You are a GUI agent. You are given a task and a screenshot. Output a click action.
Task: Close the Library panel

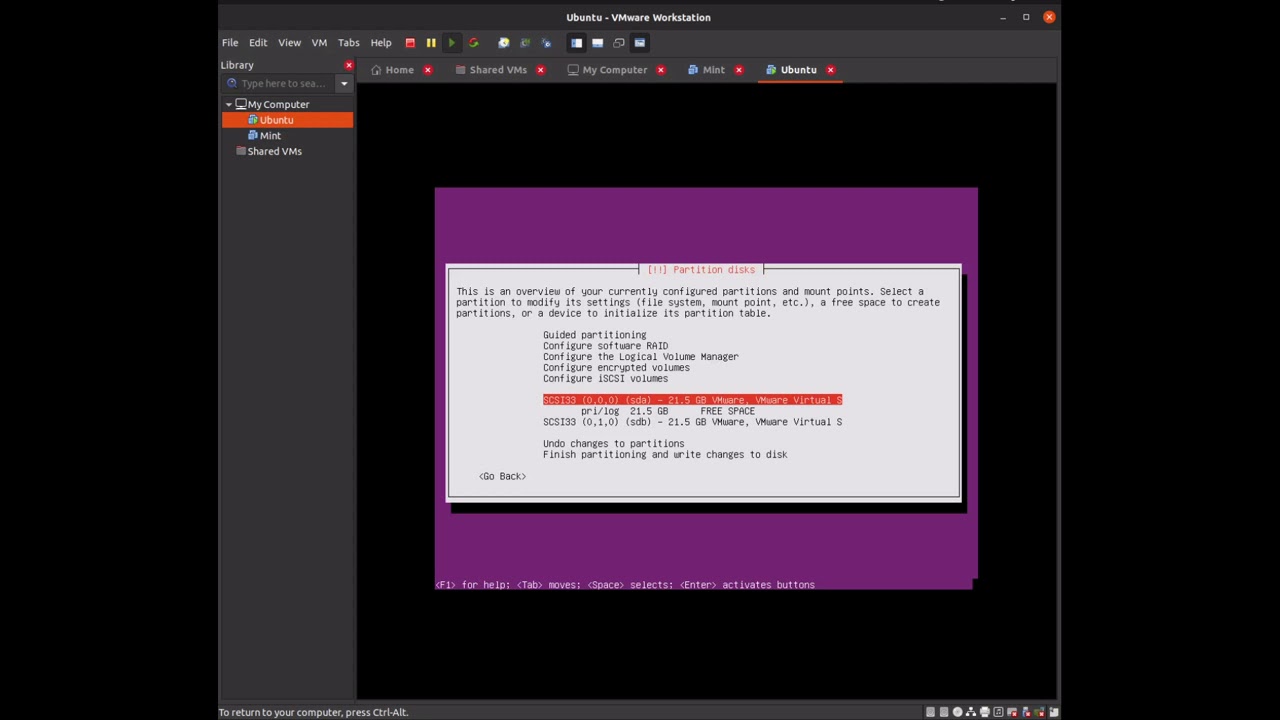349,65
